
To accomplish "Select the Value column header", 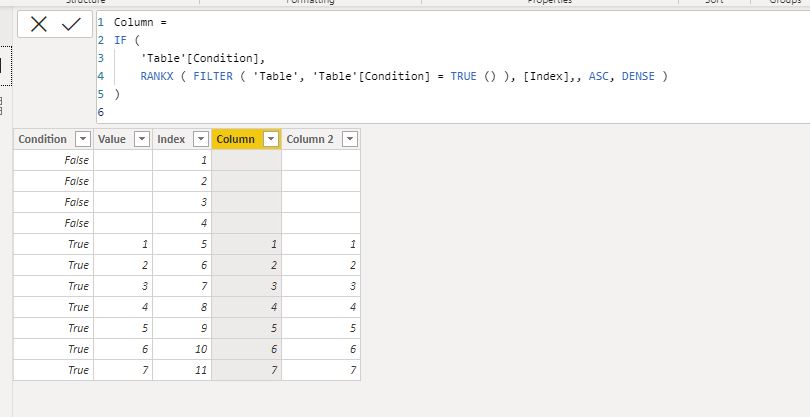I will (112, 139).
